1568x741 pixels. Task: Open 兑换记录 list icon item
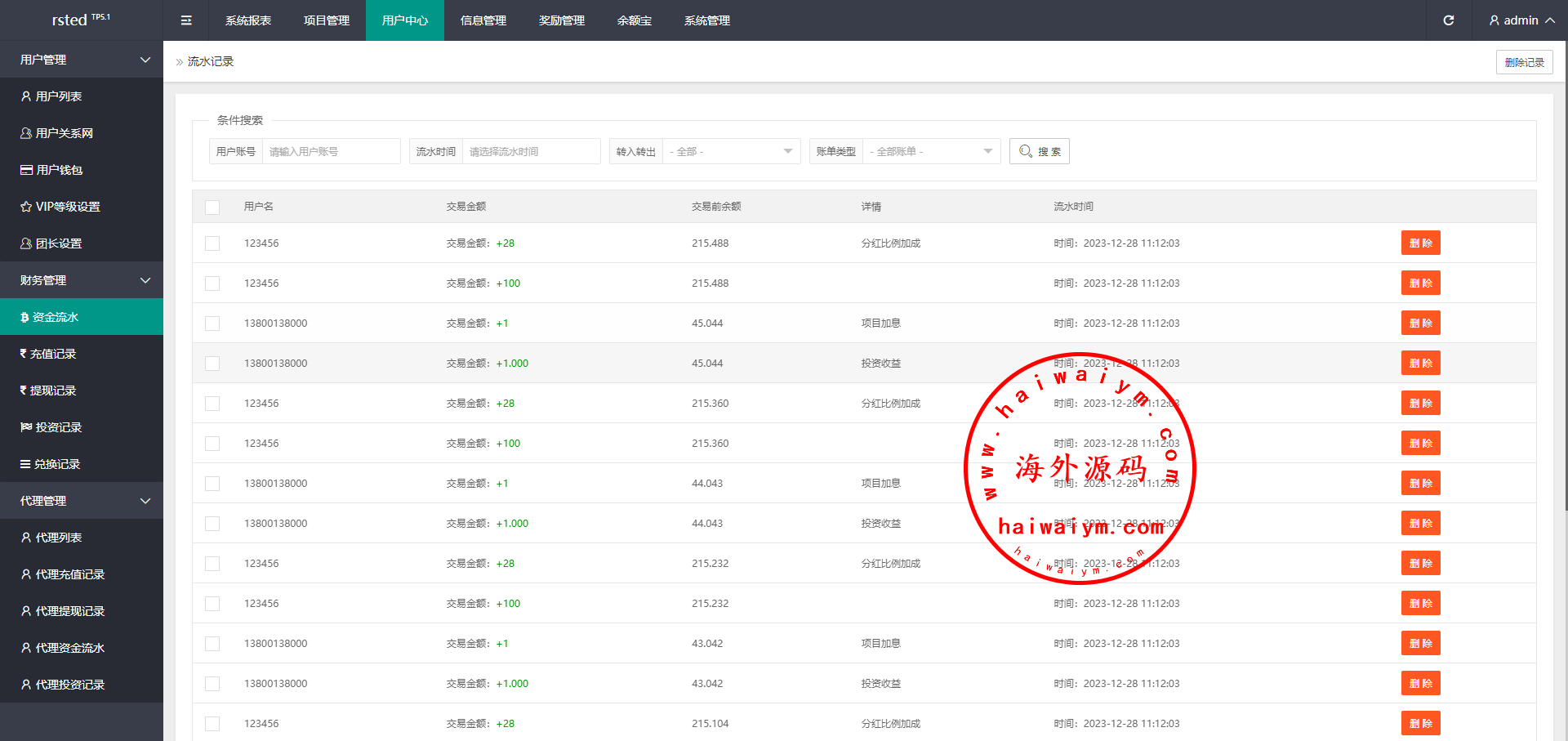coord(50,464)
